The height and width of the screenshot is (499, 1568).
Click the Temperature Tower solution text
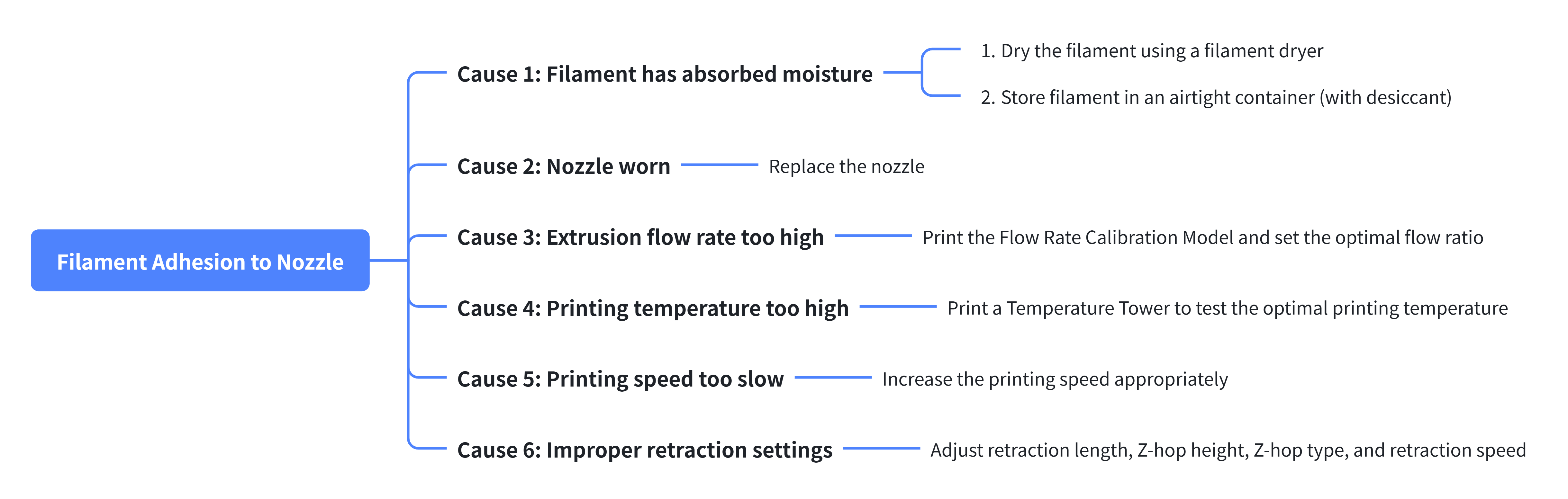coord(1227,308)
